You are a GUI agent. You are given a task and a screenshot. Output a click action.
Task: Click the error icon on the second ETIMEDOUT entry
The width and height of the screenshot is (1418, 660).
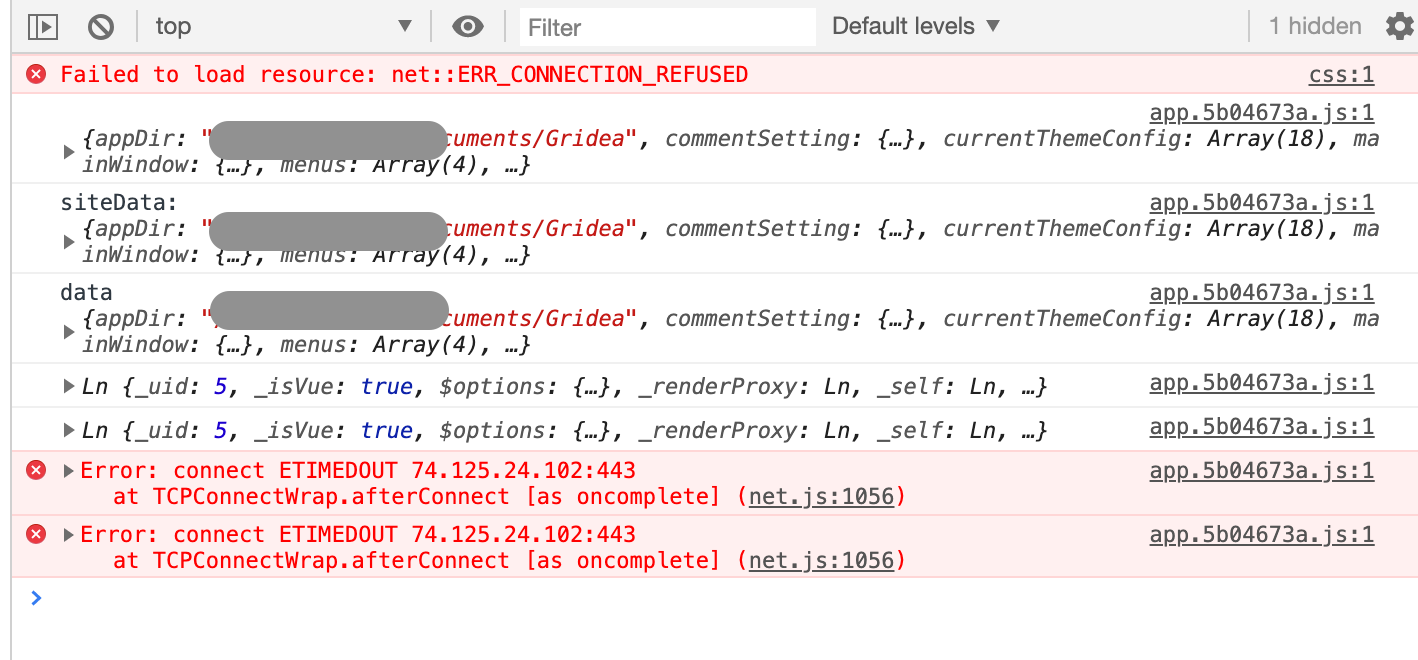[35, 534]
